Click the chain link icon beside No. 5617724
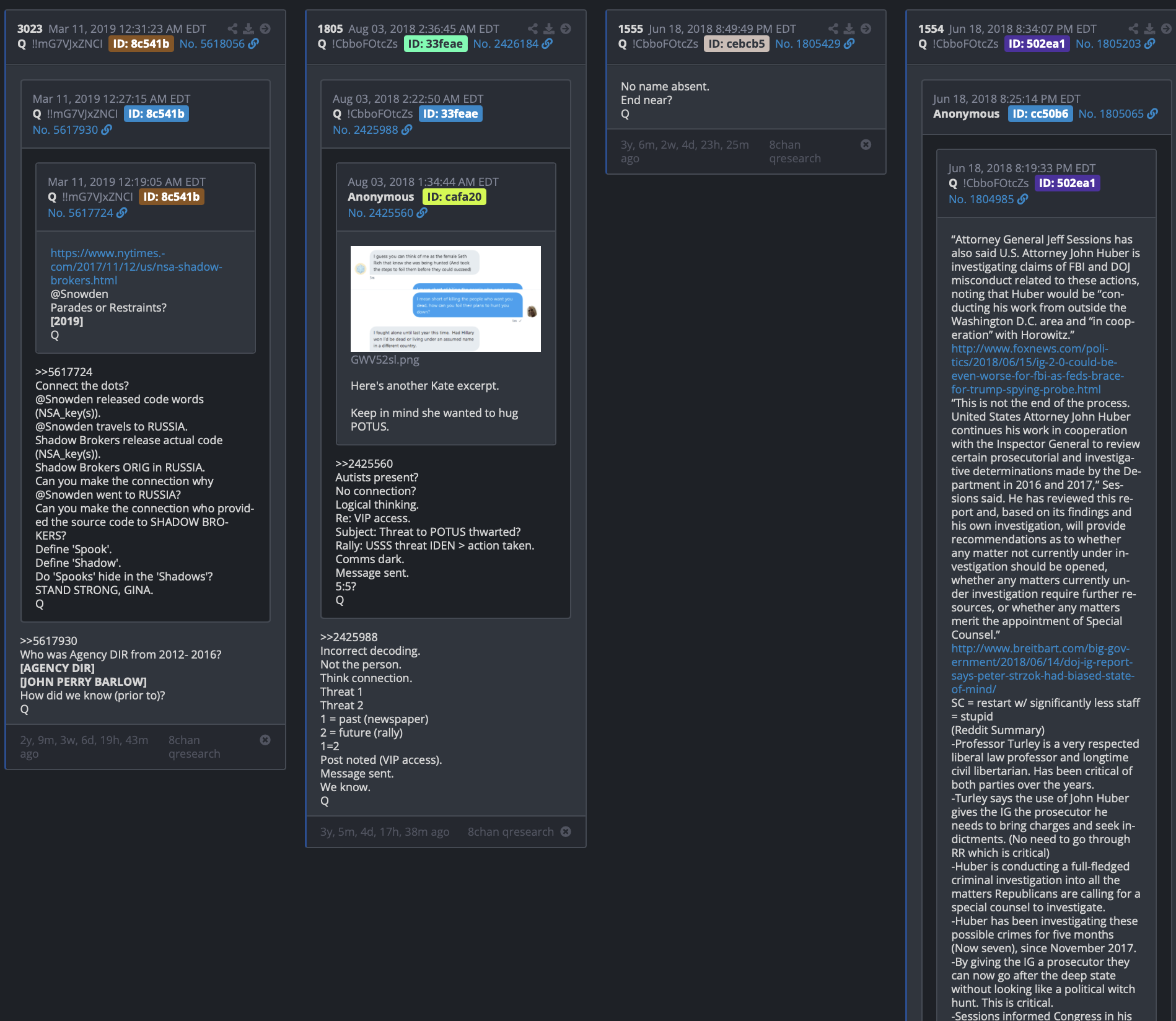This screenshot has width=1176, height=1021. tap(122, 213)
